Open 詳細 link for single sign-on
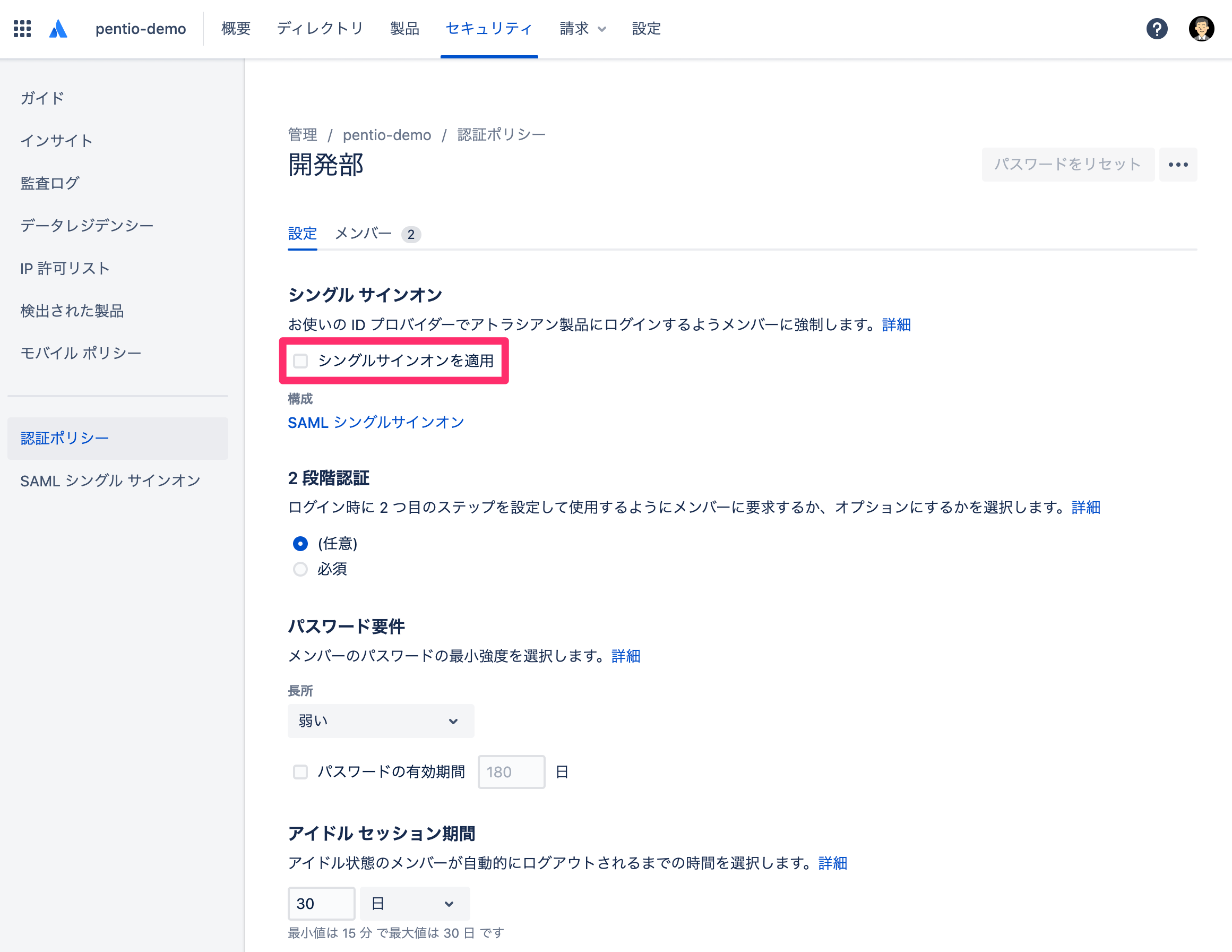This screenshot has height=952, width=1232. point(897,325)
